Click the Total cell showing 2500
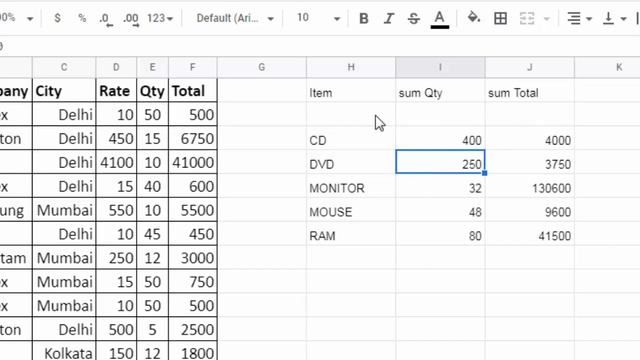Viewport: 640px width, 360px height. pyautogui.click(x=193, y=329)
